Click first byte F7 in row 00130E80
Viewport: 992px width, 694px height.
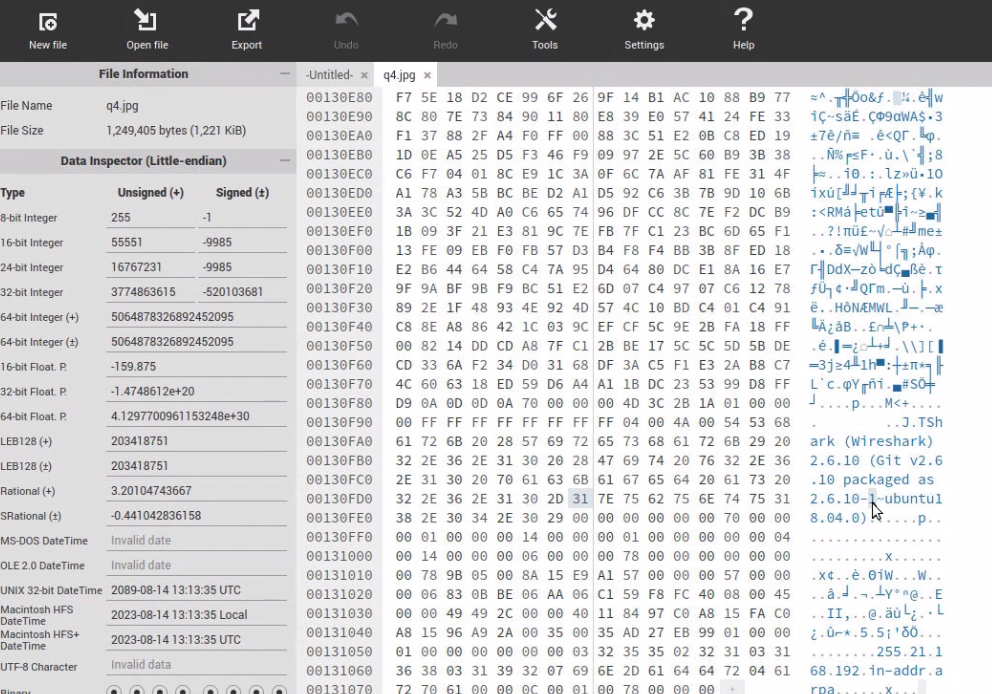pyautogui.click(x=404, y=97)
